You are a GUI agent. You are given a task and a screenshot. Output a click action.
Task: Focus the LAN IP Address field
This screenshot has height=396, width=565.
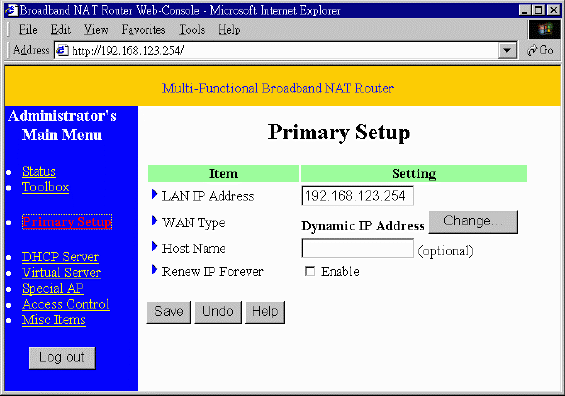coord(357,196)
